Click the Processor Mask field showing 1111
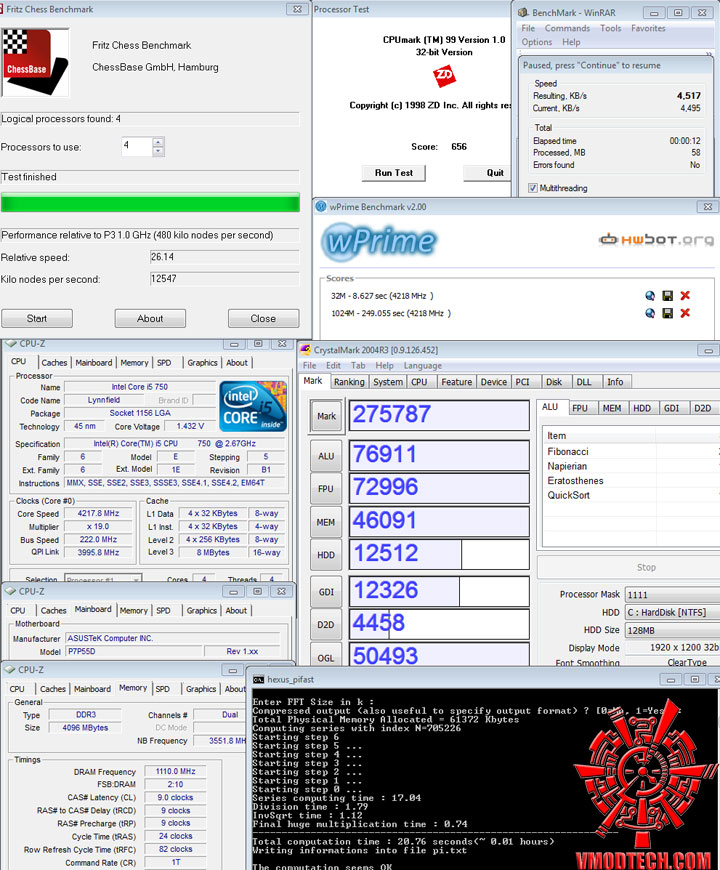The height and width of the screenshot is (870, 720). tap(672, 595)
